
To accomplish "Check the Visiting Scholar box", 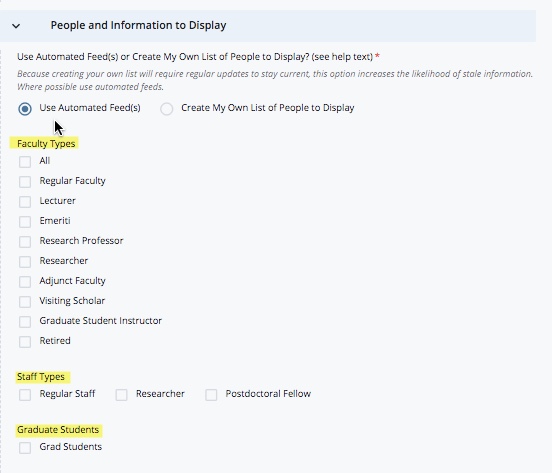I will 25,302.
